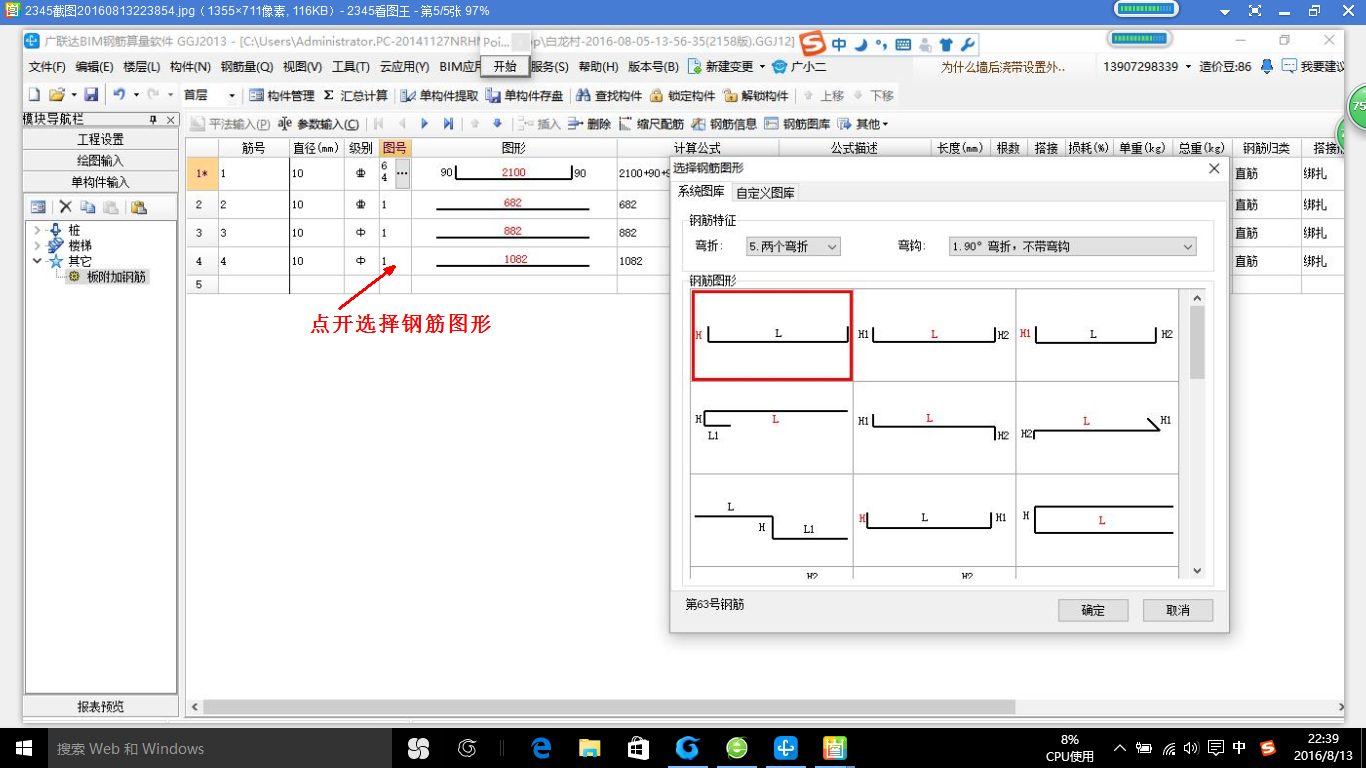Click the 取消 button in dialog

point(1178,610)
